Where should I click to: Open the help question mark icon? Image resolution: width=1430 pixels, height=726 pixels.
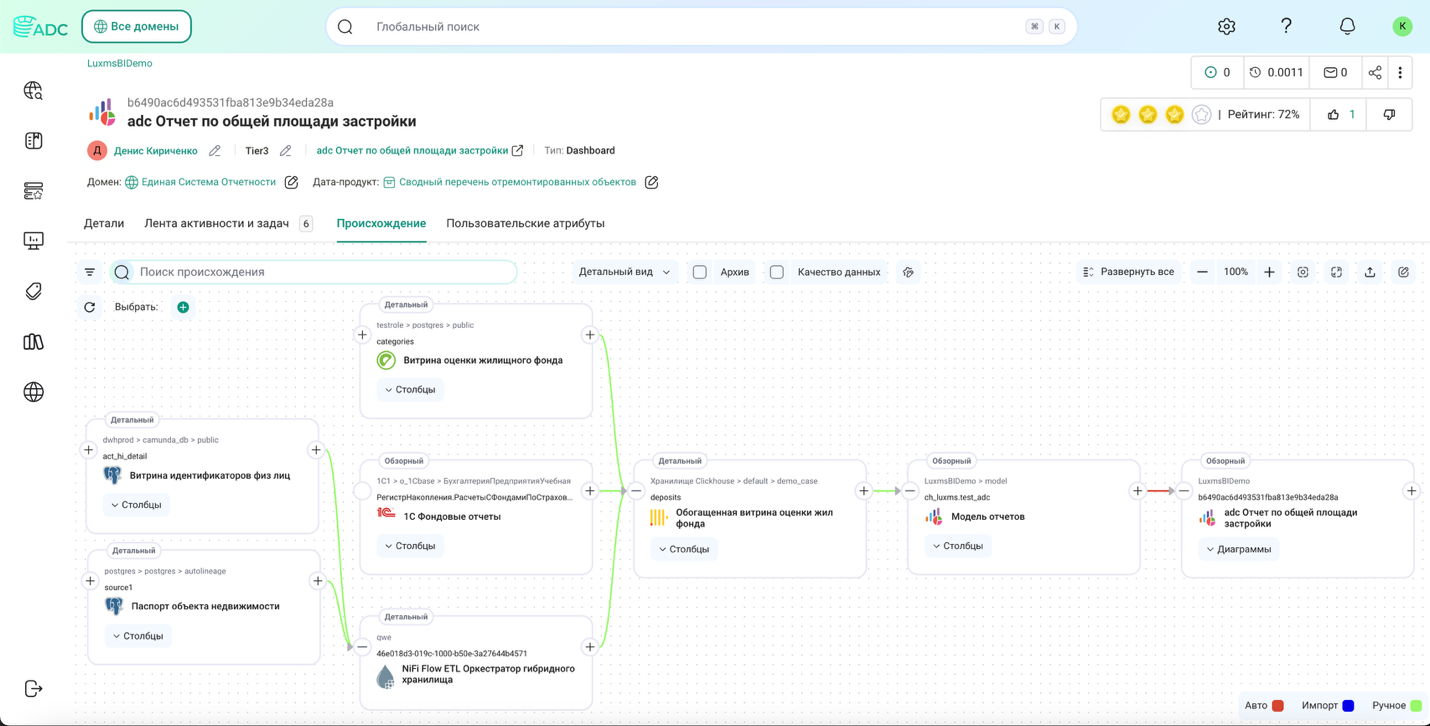click(x=1286, y=27)
